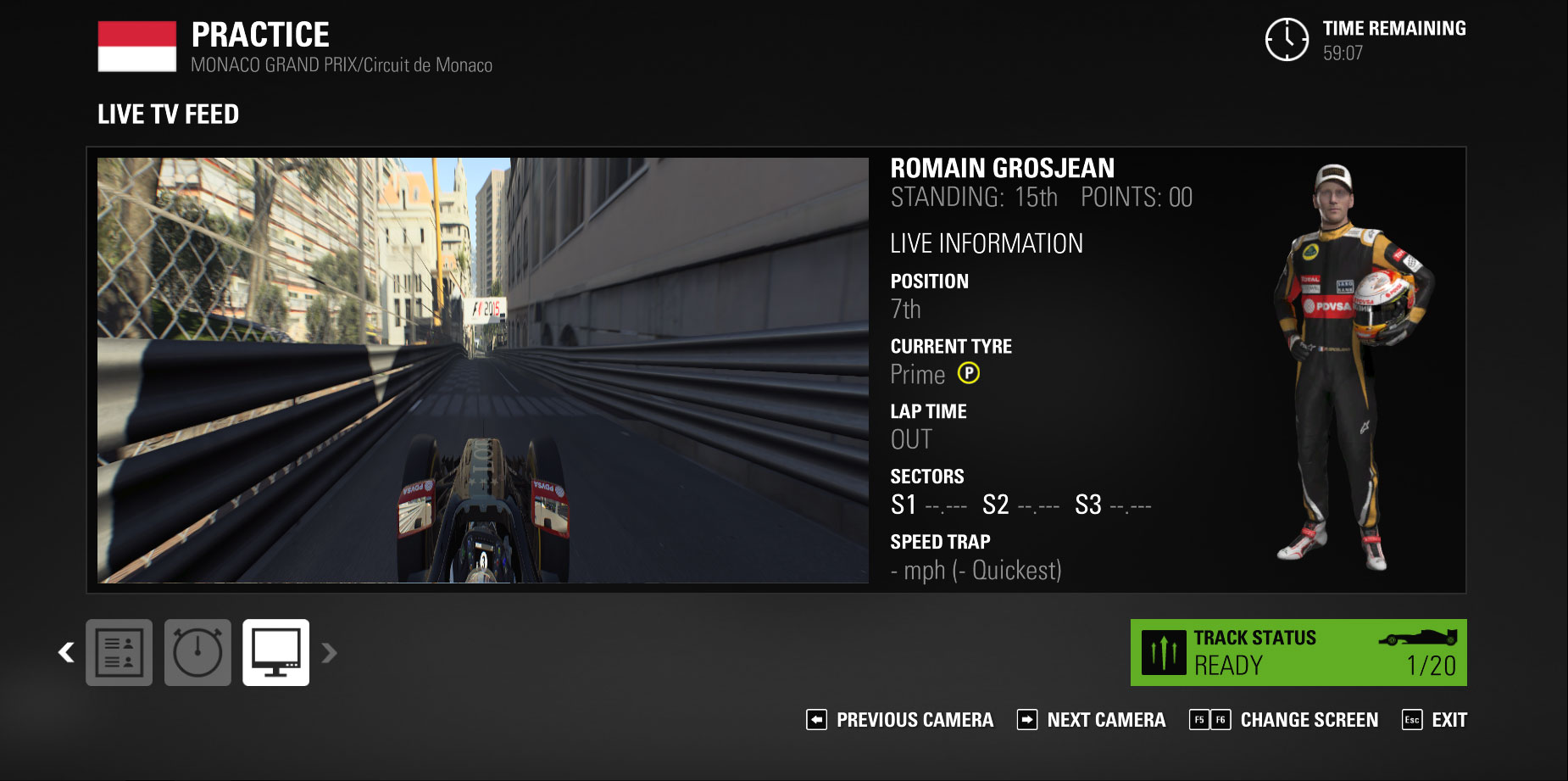Click the F5 key icon

click(1199, 720)
